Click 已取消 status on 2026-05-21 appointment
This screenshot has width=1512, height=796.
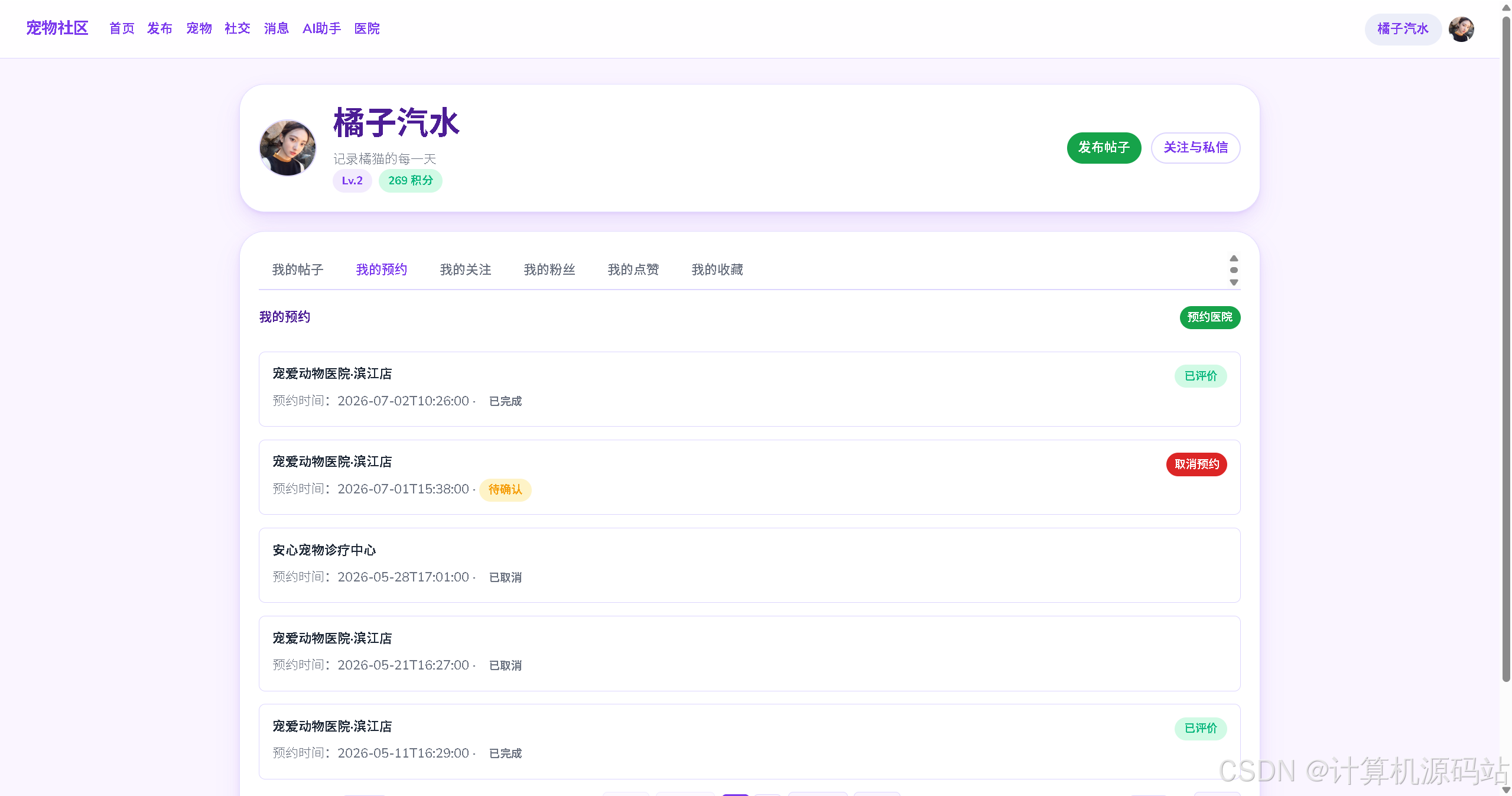tap(505, 665)
